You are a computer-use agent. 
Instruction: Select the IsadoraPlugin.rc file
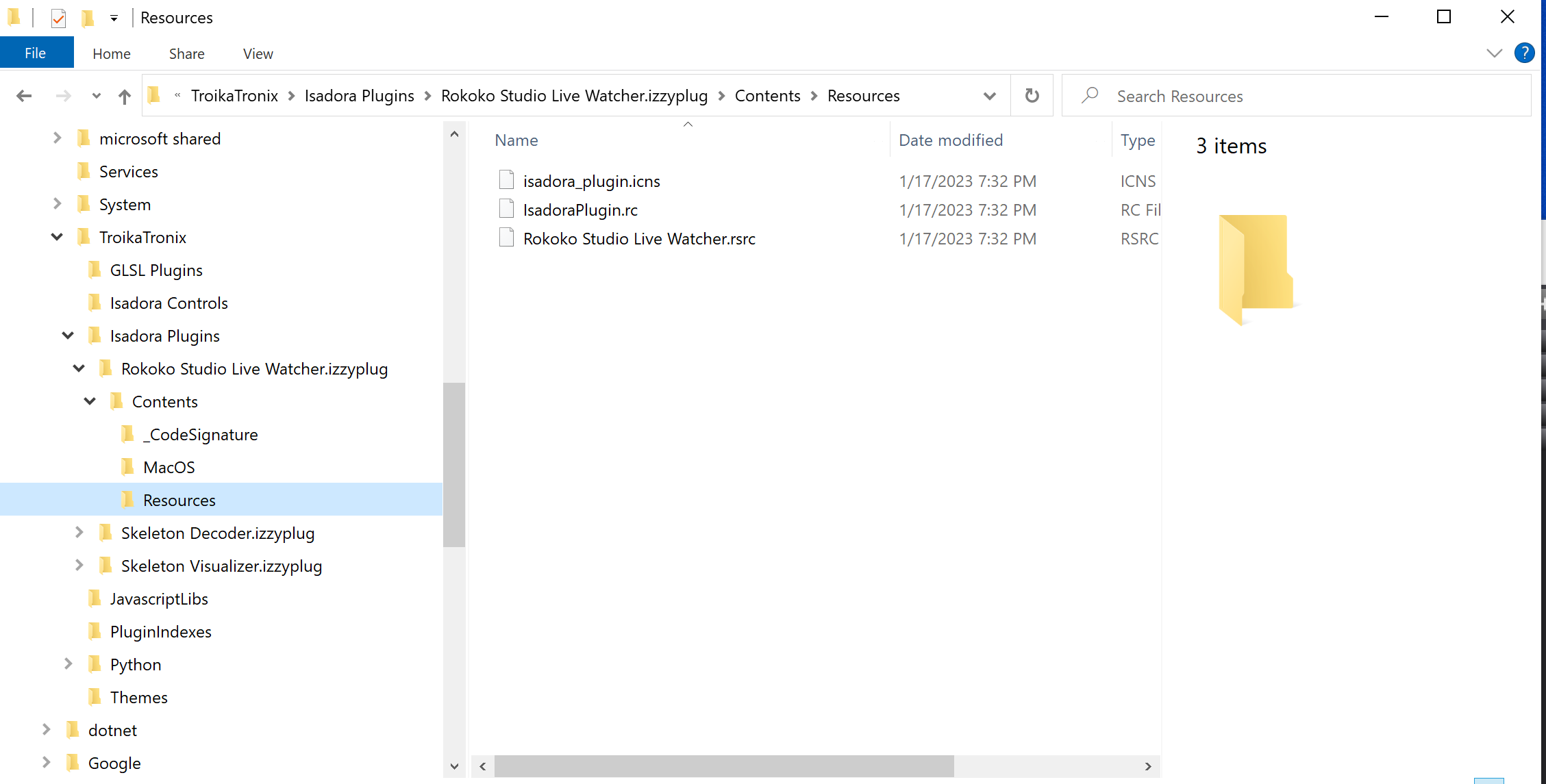(580, 210)
